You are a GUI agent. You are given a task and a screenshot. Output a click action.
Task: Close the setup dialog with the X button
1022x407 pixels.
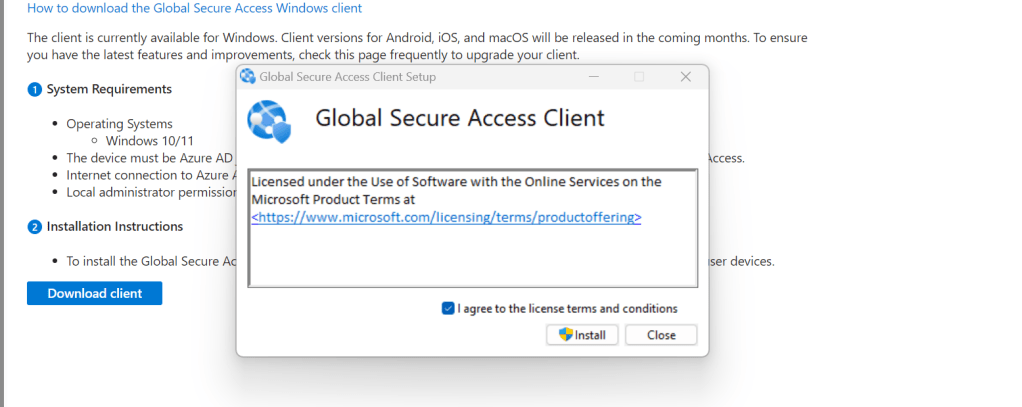(685, 77)
